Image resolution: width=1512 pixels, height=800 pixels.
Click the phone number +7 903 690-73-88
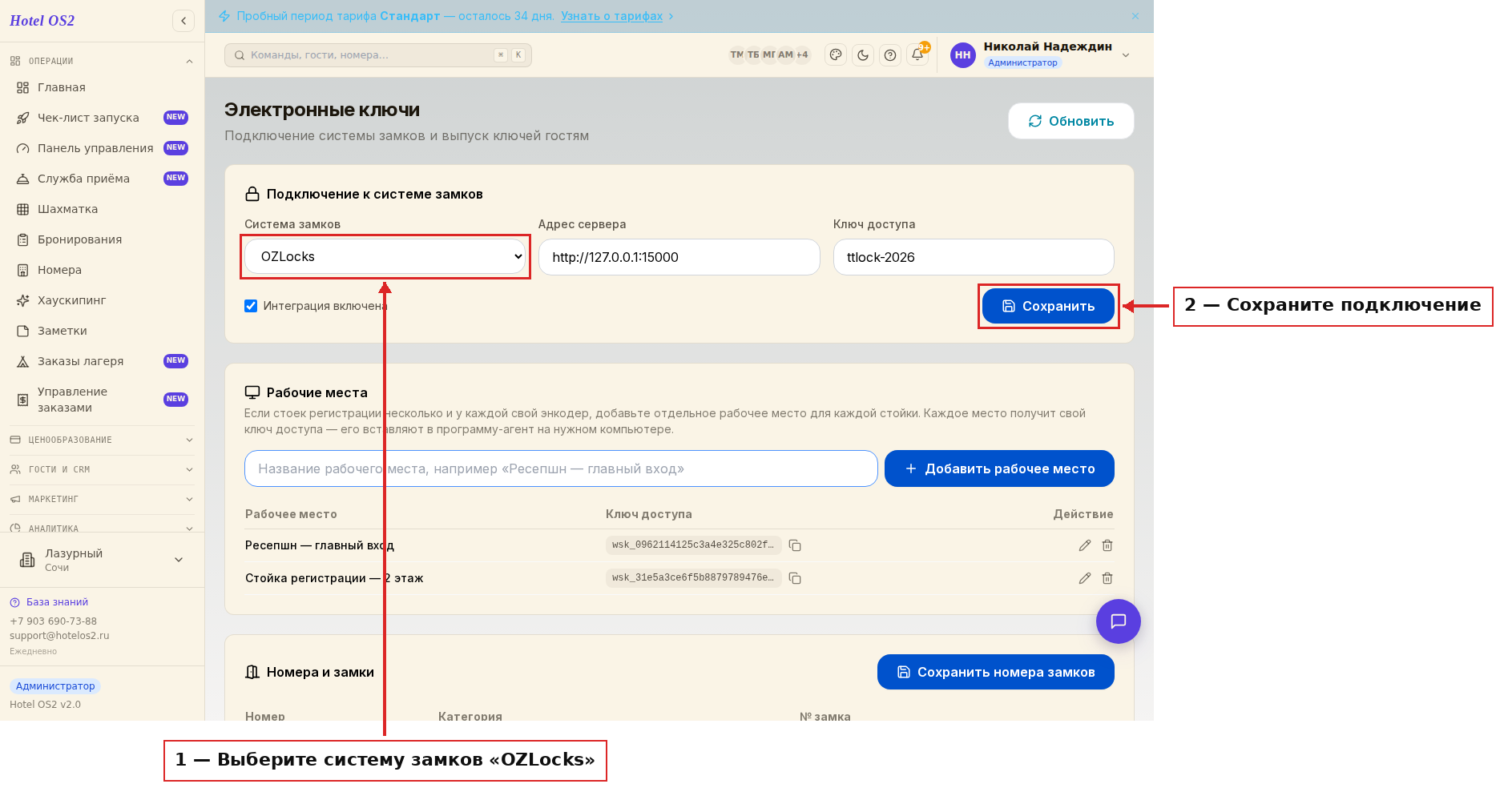(x=53, y=621)
